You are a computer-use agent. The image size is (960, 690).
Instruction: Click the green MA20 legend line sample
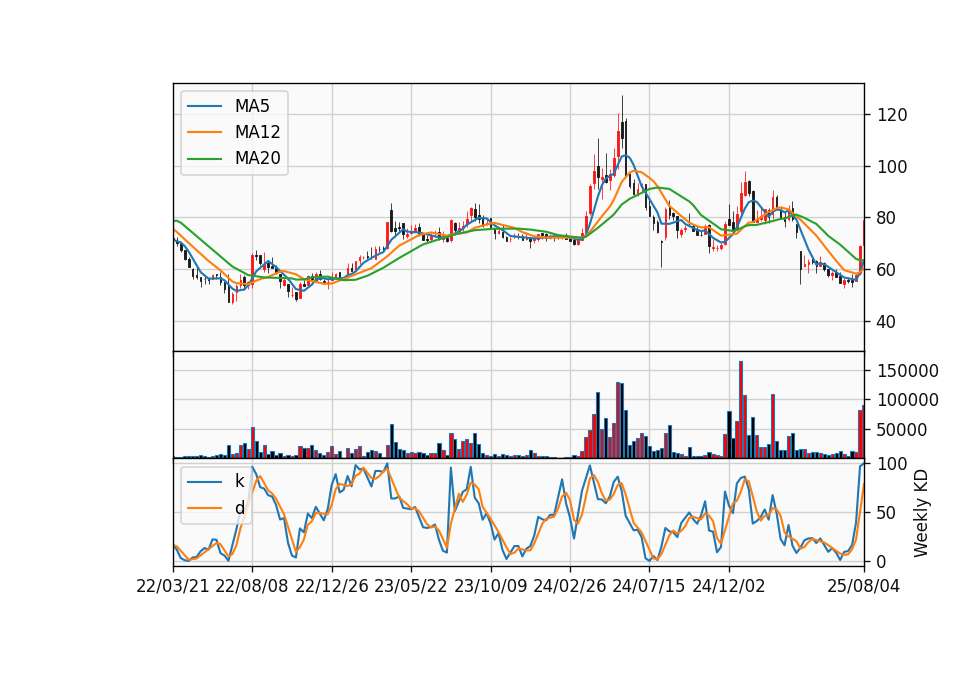204,158
